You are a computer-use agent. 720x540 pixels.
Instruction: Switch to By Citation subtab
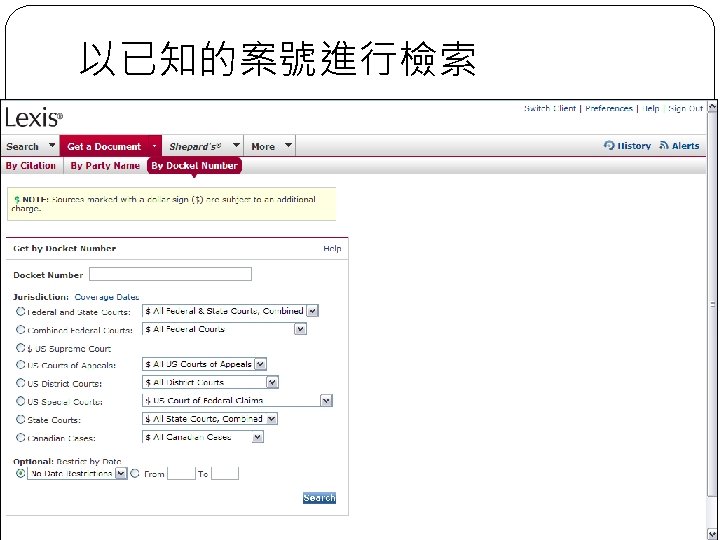pos(31,166)
